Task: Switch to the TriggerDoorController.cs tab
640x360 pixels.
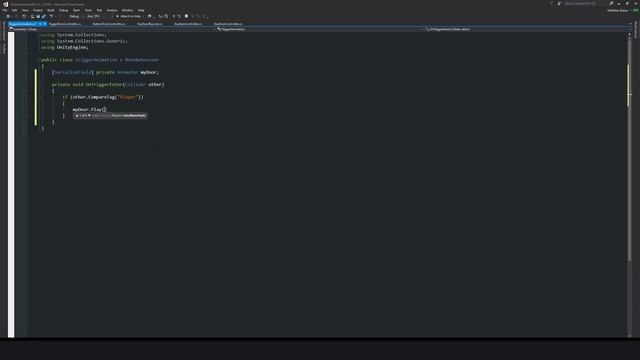Action: click(x=64, y=24)
